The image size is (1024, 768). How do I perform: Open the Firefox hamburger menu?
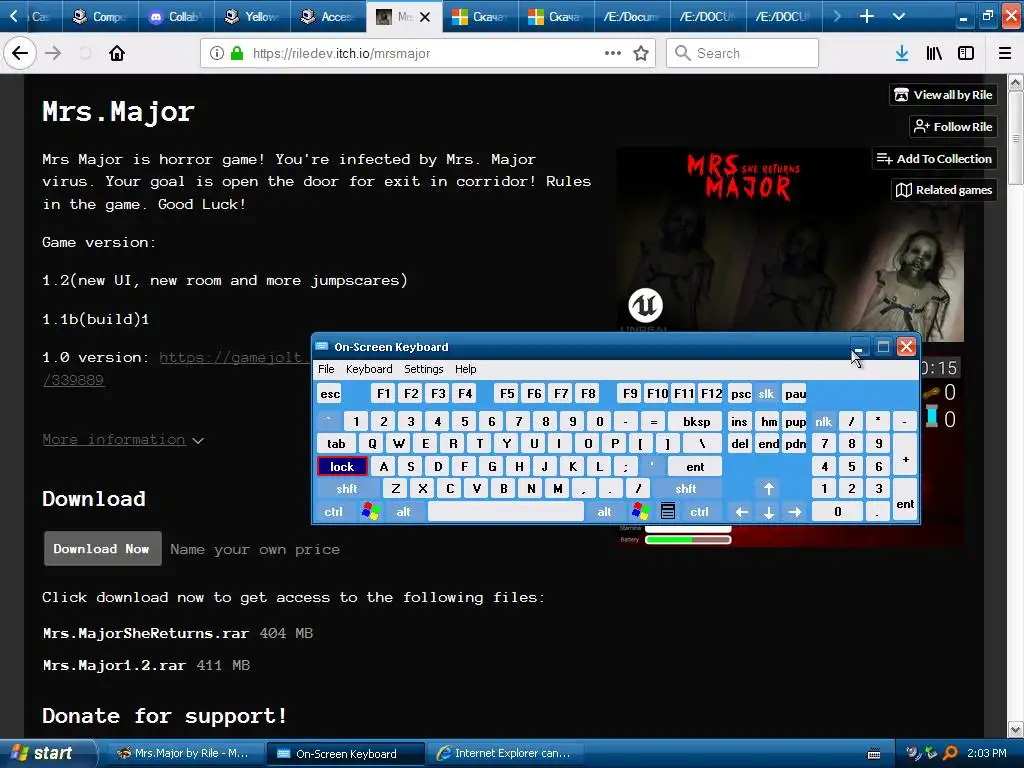click(1005, 53)
